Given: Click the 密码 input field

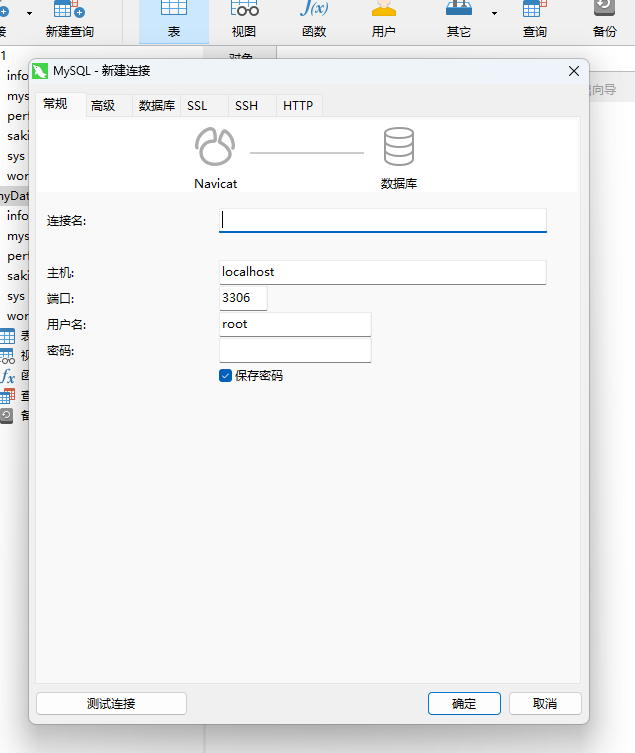Looking at the screenshot, I should [x=295, y=351].
